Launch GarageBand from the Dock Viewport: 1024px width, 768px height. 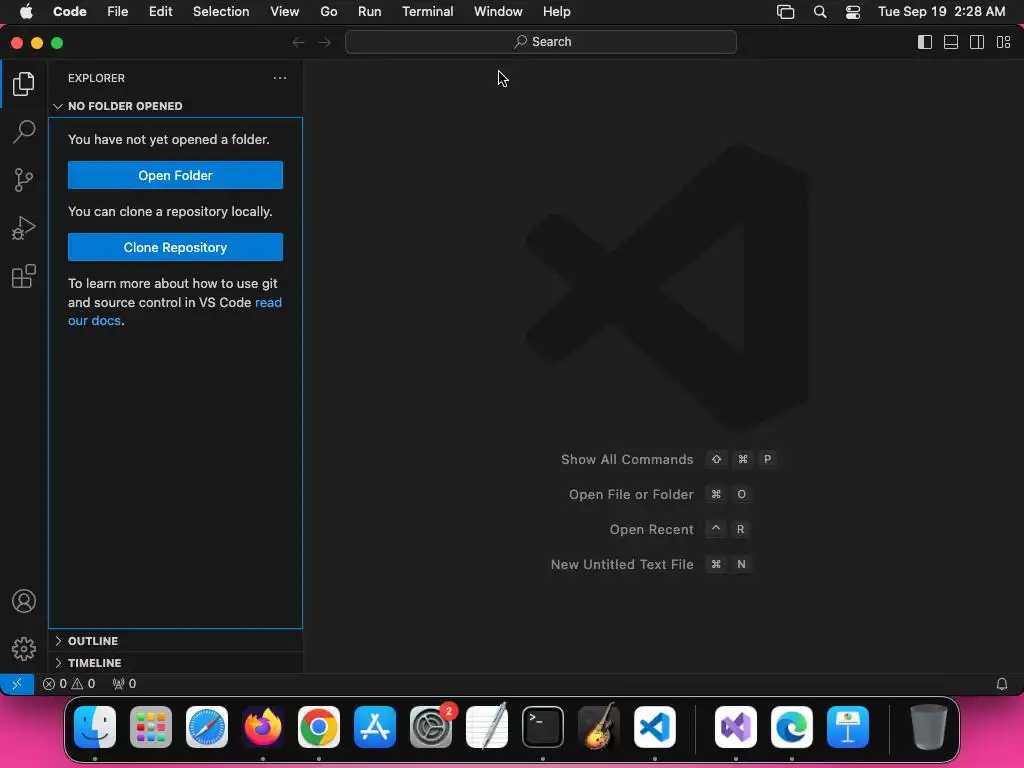[599, 727]
